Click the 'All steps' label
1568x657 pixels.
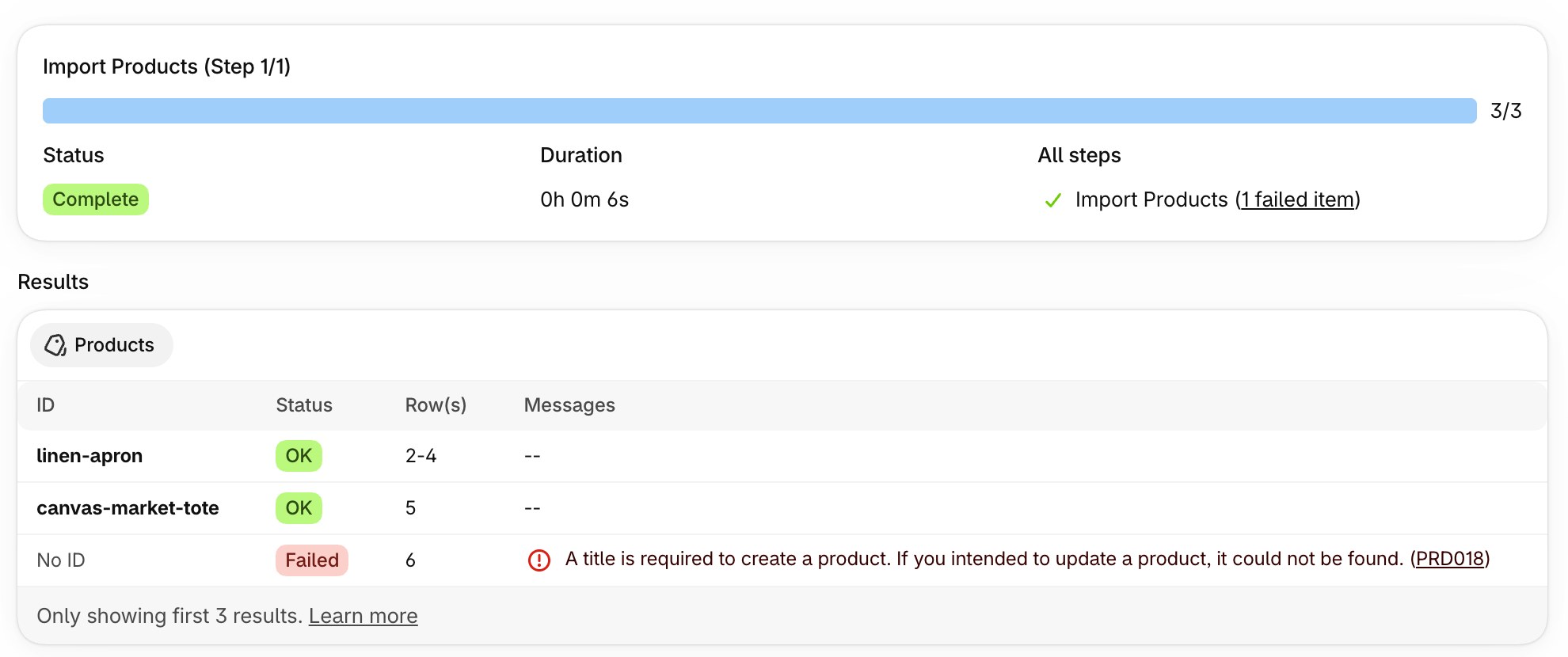(1079, 155)
